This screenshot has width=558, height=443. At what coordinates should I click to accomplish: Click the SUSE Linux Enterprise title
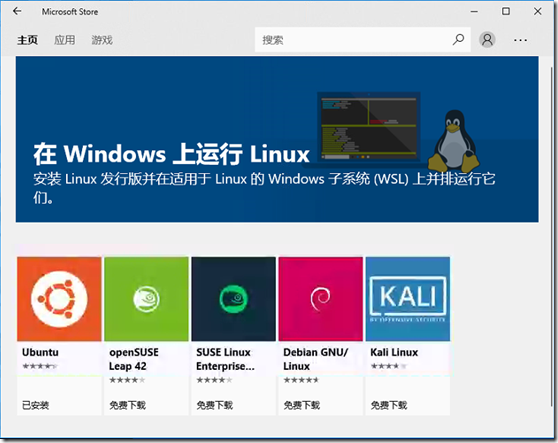coord(225,359)
